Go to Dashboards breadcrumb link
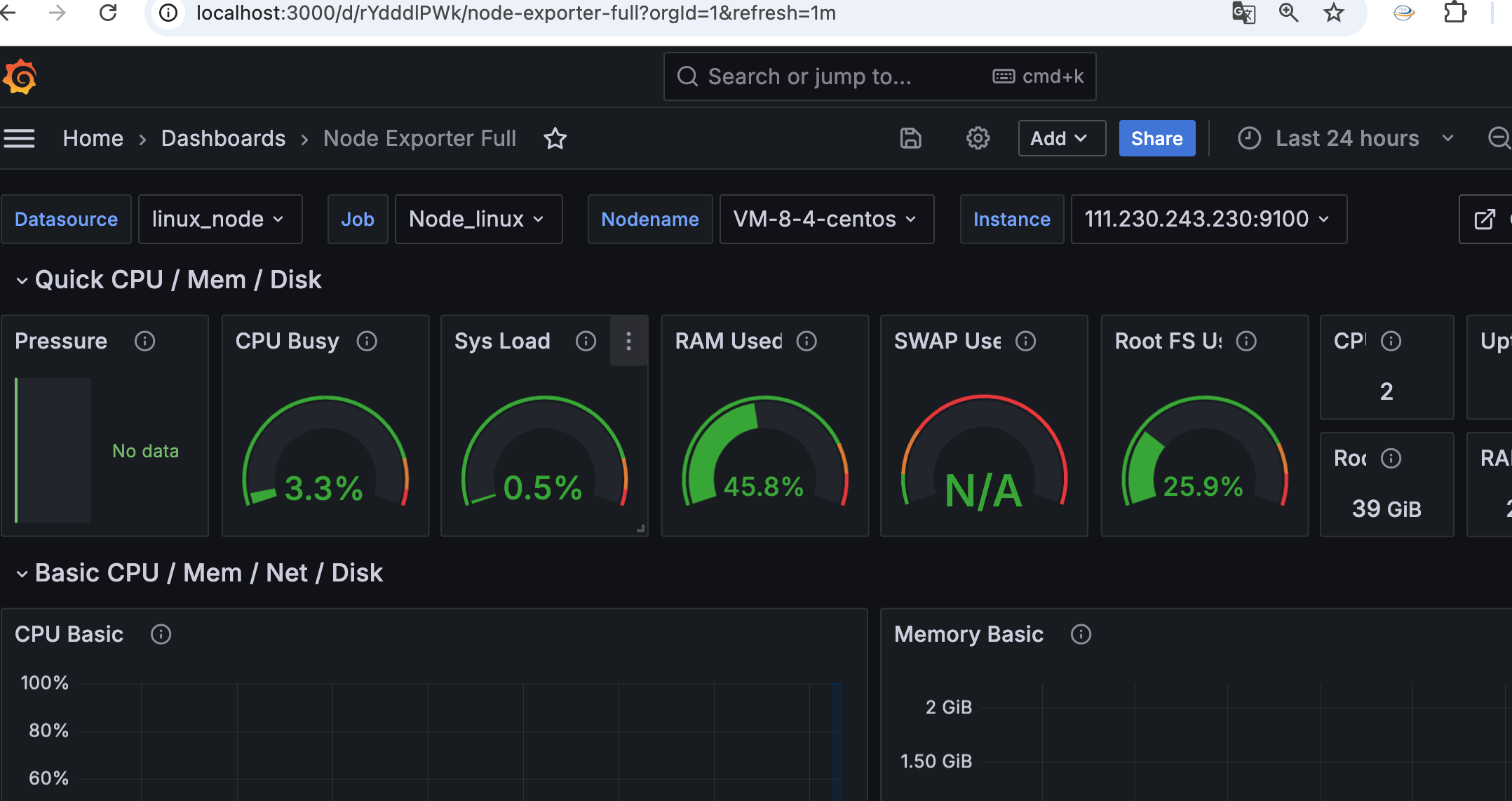Image resolution: width=1512 pixels, height=801 pixels. point(223,138)
